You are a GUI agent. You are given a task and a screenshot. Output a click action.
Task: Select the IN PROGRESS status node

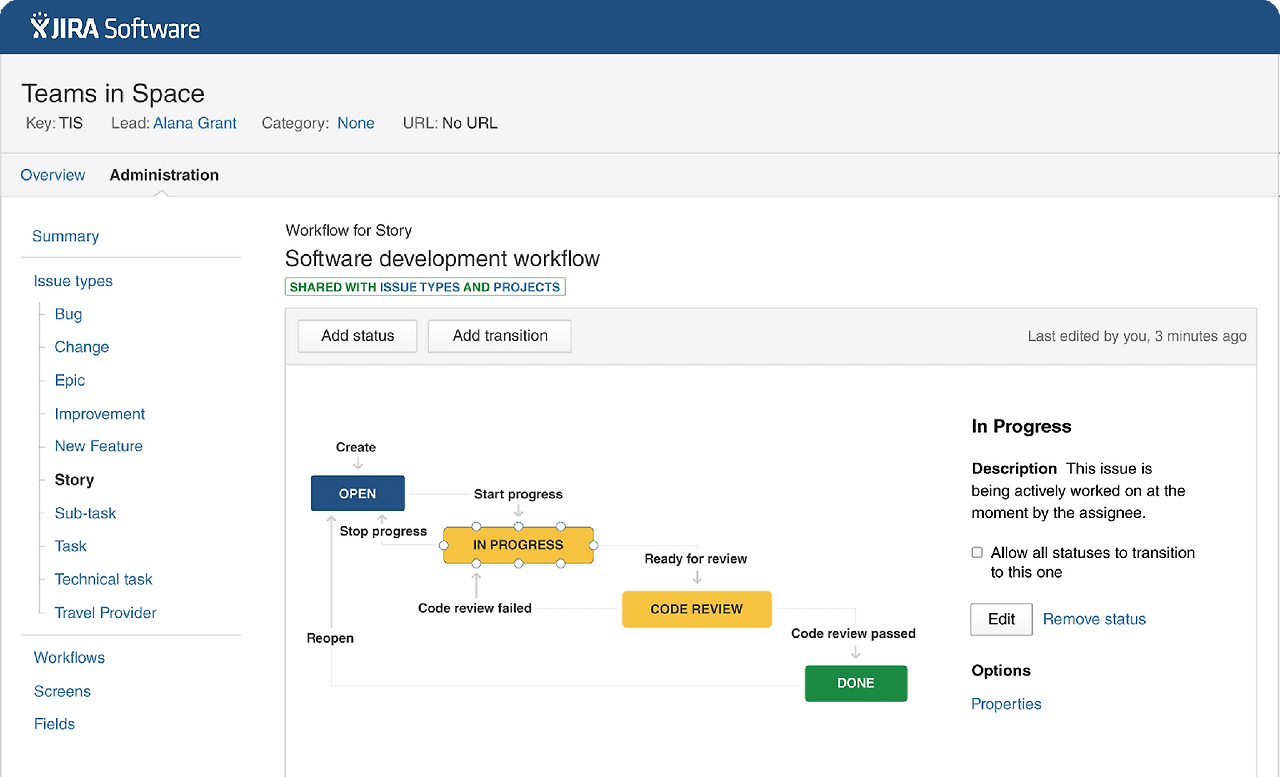(518, 545)
